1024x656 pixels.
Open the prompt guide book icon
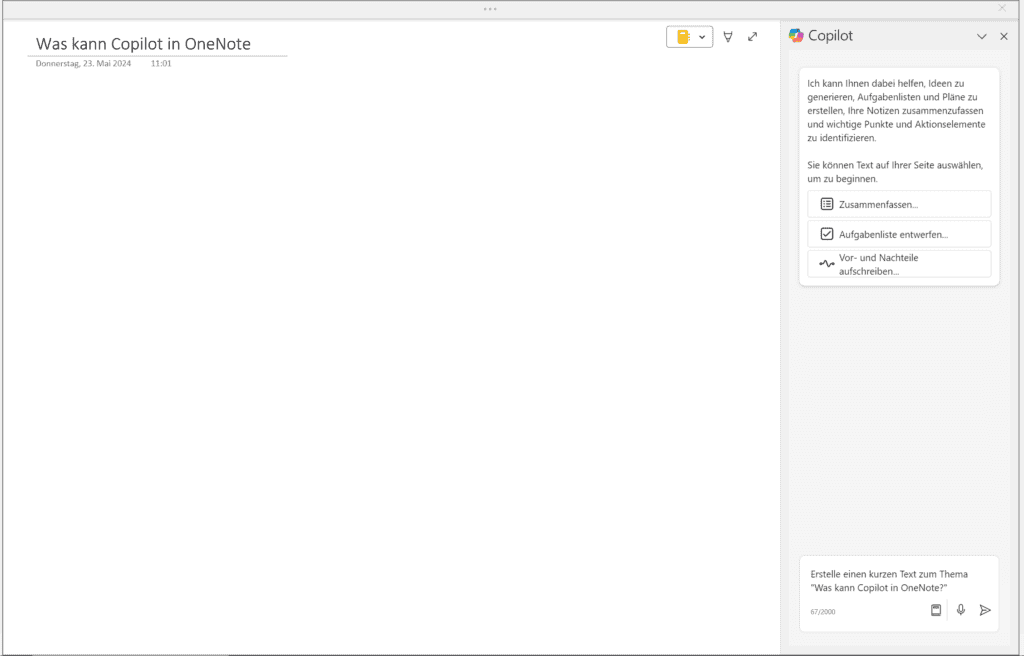pyautogui.click(x=936, y=610)
